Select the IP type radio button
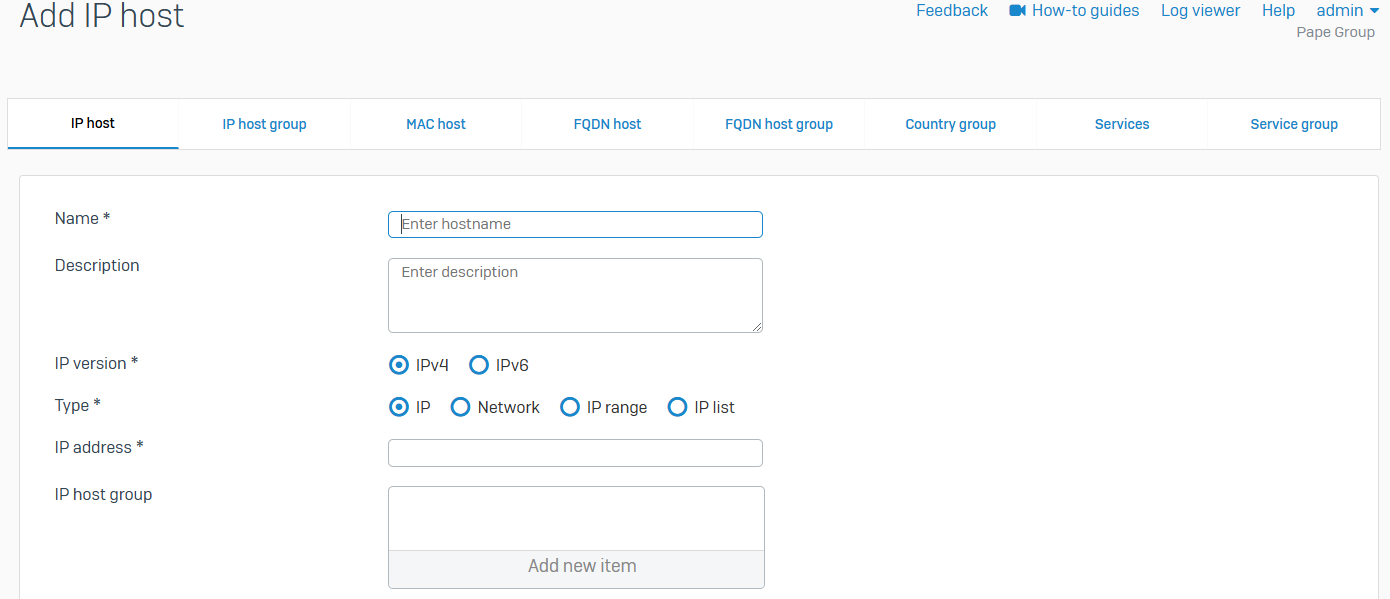Image resolution: width=1390 pixels, height=599 pixels. (399, 407)
